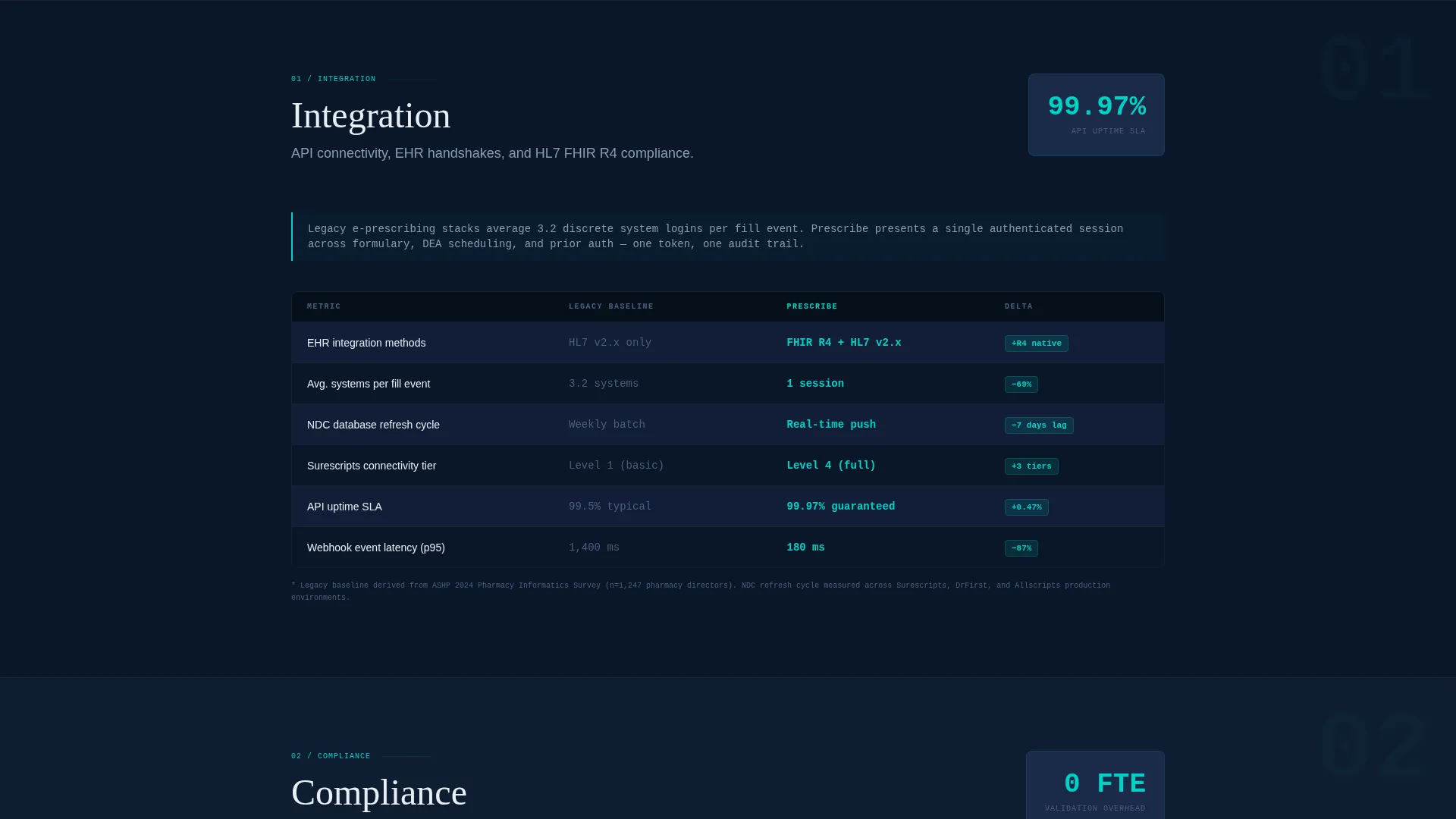
Task: Click the '99.97% guaranteed' value
Action: tap(841, 507)
